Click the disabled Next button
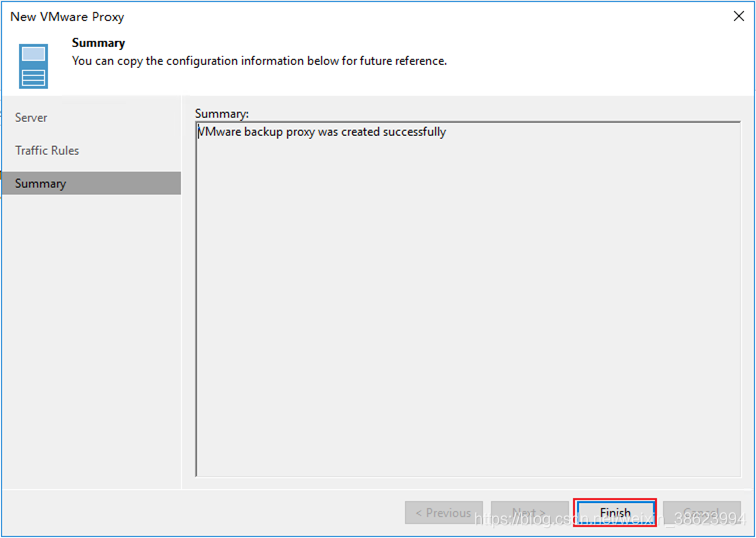The height and width of the screenshot is (538, 756). click(x=529, y=512)
